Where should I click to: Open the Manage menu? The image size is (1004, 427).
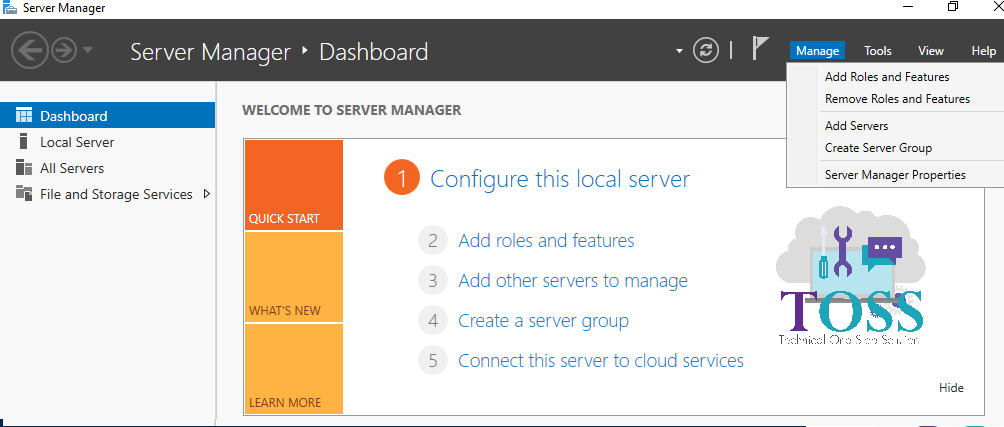click(x=818, y=51)
